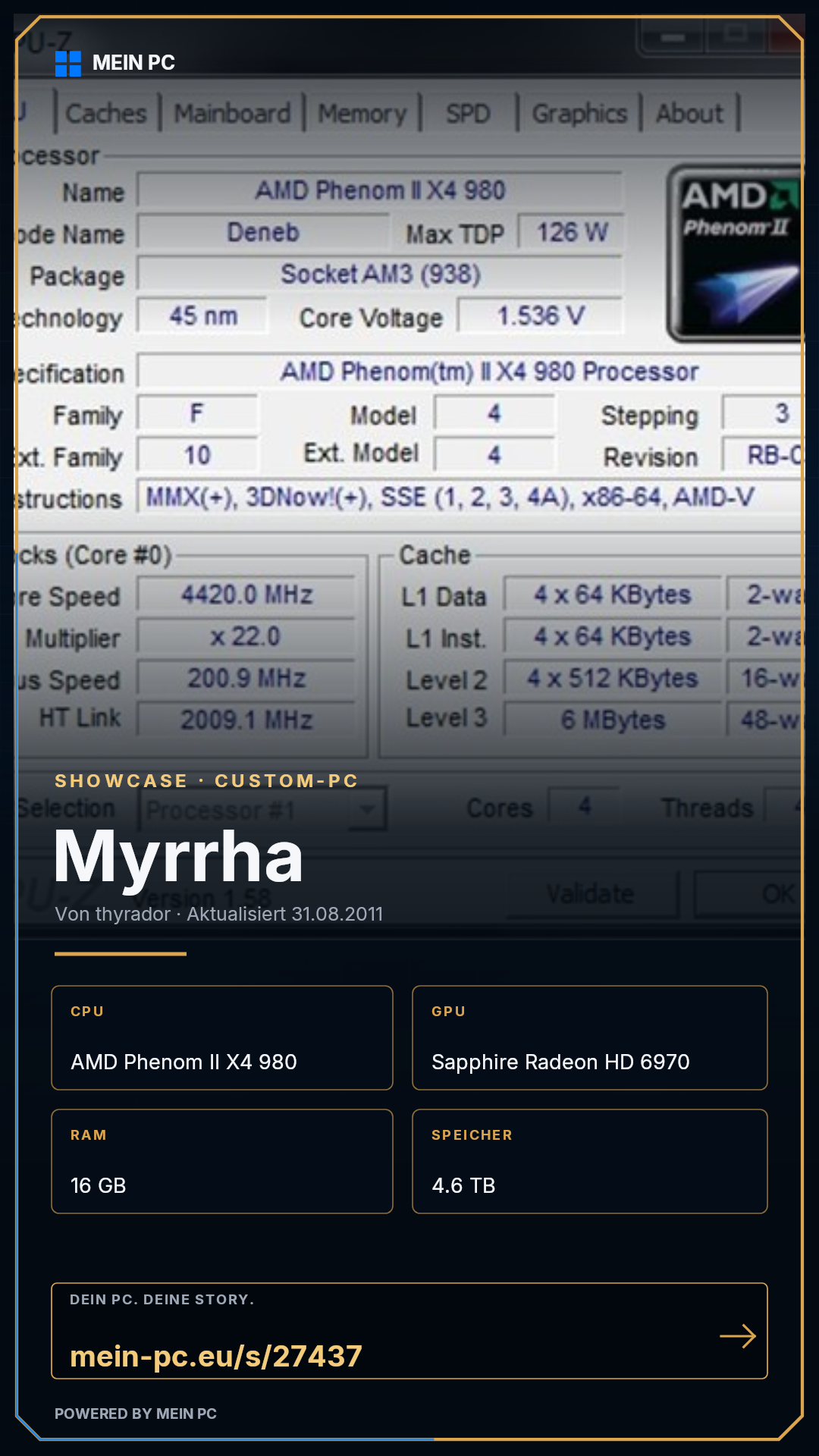Open the RAM card showing 16 GB

click(222, 1161)
